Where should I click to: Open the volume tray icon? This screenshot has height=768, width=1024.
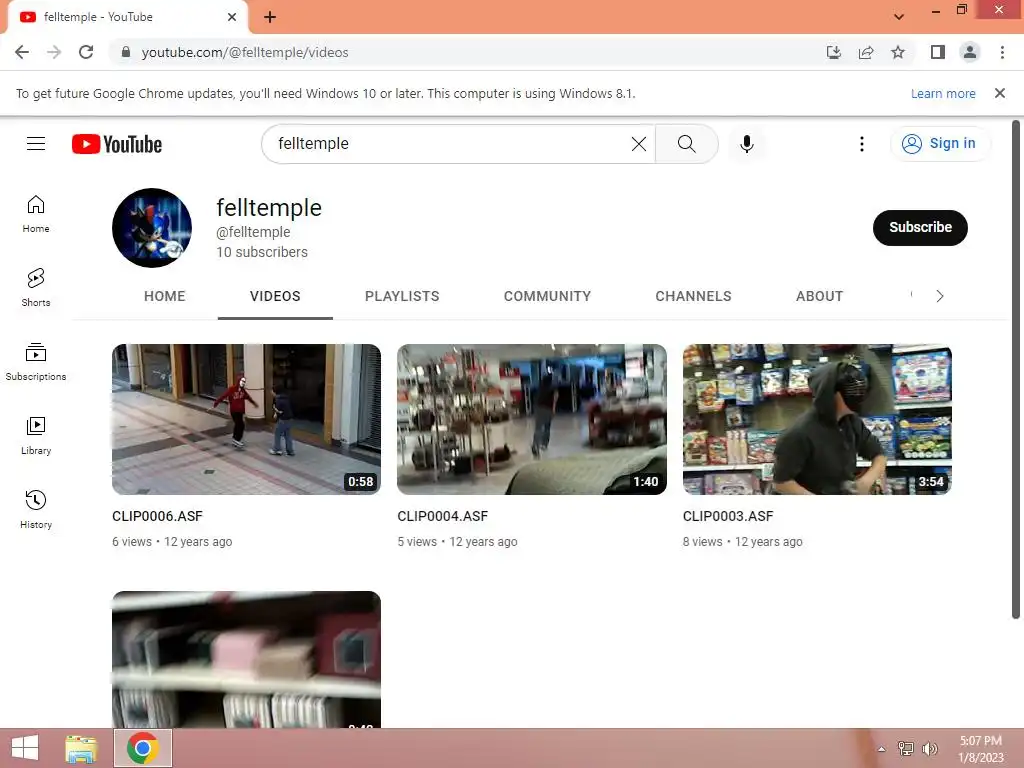click(x=930, y=748)
